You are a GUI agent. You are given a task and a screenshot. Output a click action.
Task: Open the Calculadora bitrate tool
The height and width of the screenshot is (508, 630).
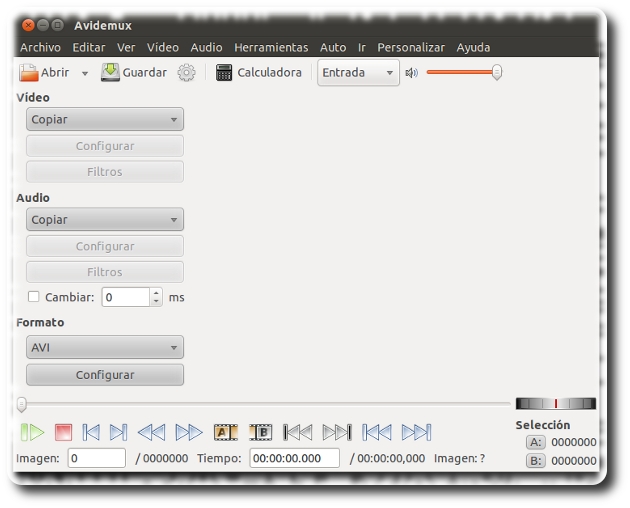tap(259, 73)
